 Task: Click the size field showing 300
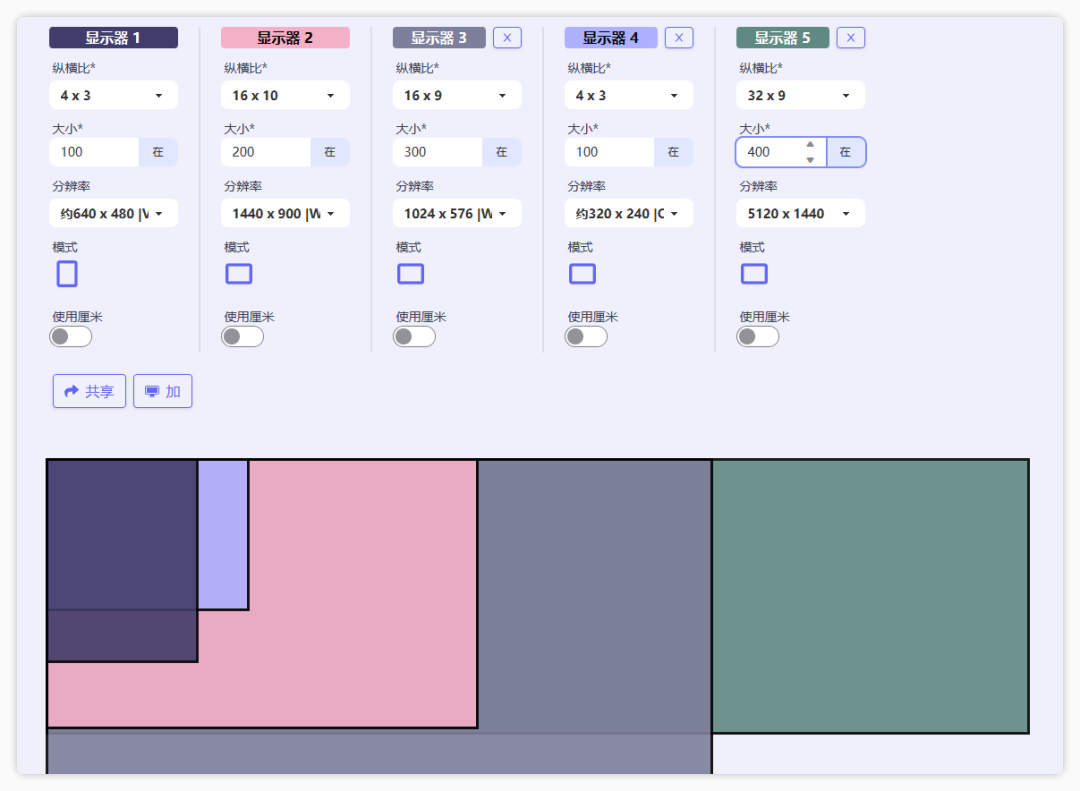click(437, 152)
